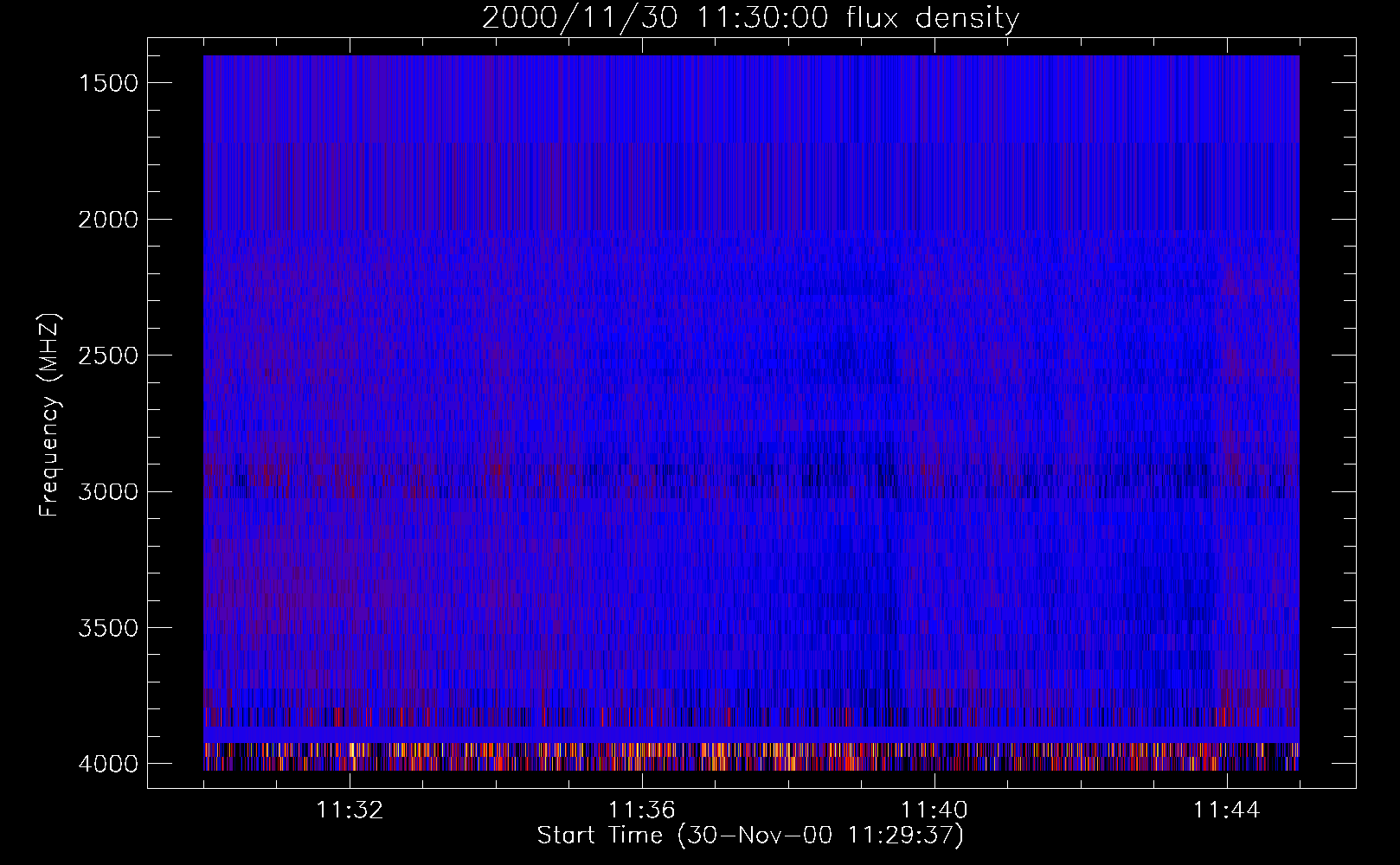Viewport: 1400px width, 865px height.
Task: Click the 4000 frequency tick label
Action: point(108,764)
